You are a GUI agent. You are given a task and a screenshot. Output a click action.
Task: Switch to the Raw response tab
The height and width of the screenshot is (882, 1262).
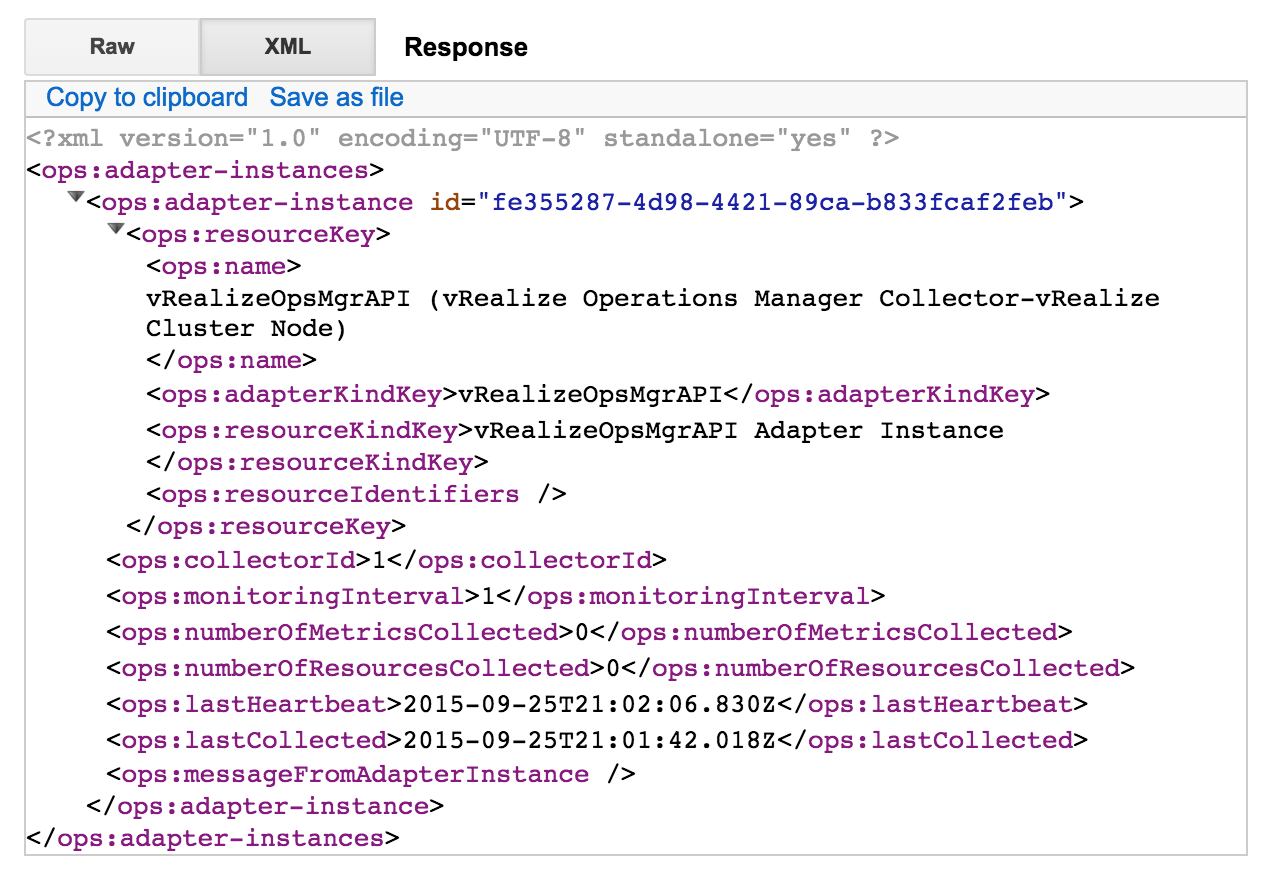112,47
